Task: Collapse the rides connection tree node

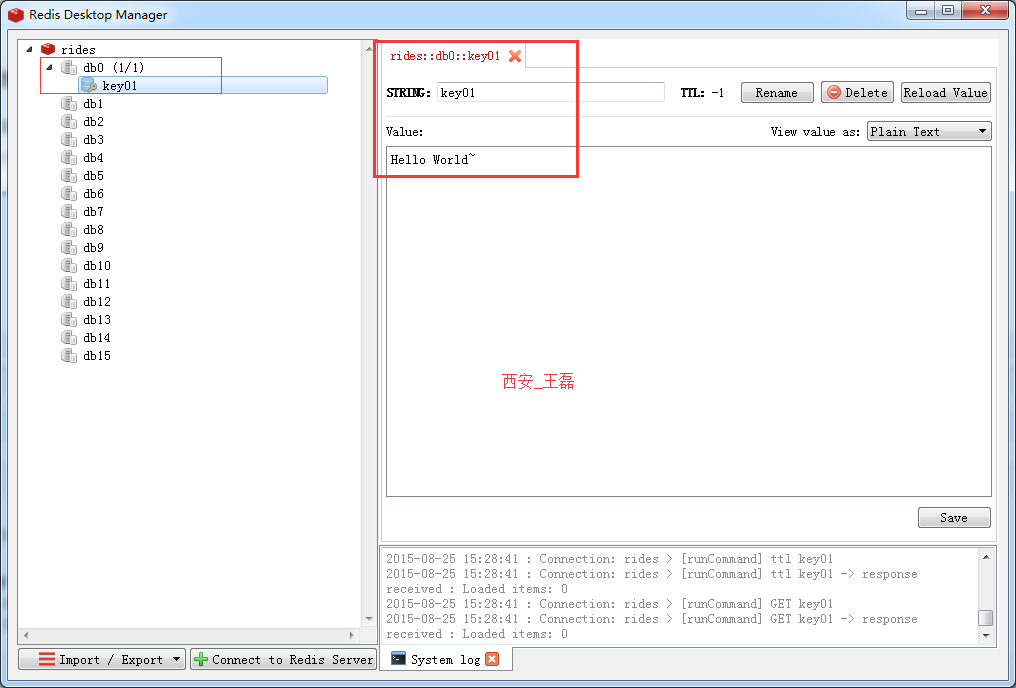Action: (x=29, y=49)
